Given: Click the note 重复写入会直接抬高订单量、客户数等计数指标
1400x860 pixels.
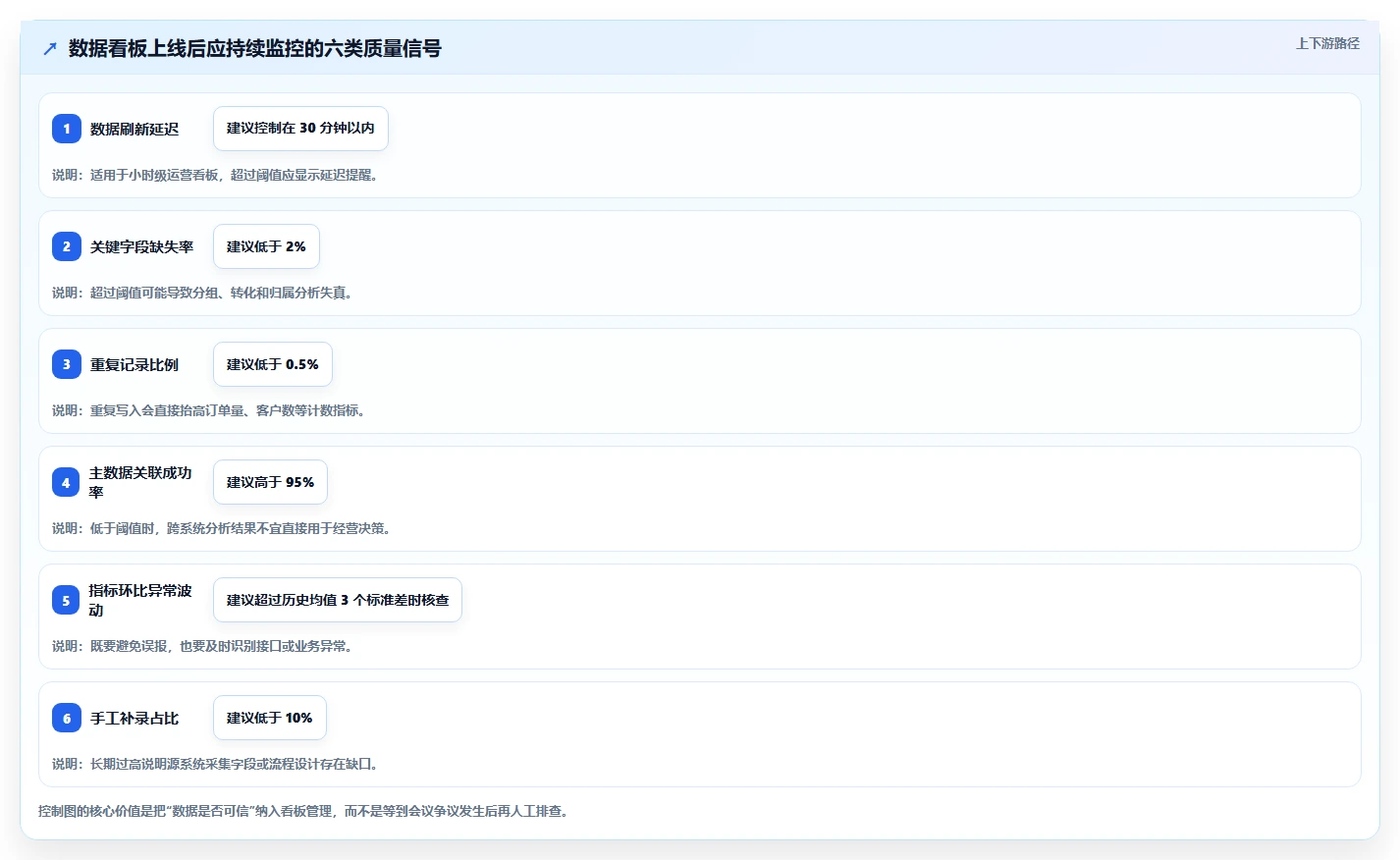Looking at the screenshot, I should pos(209,410).
